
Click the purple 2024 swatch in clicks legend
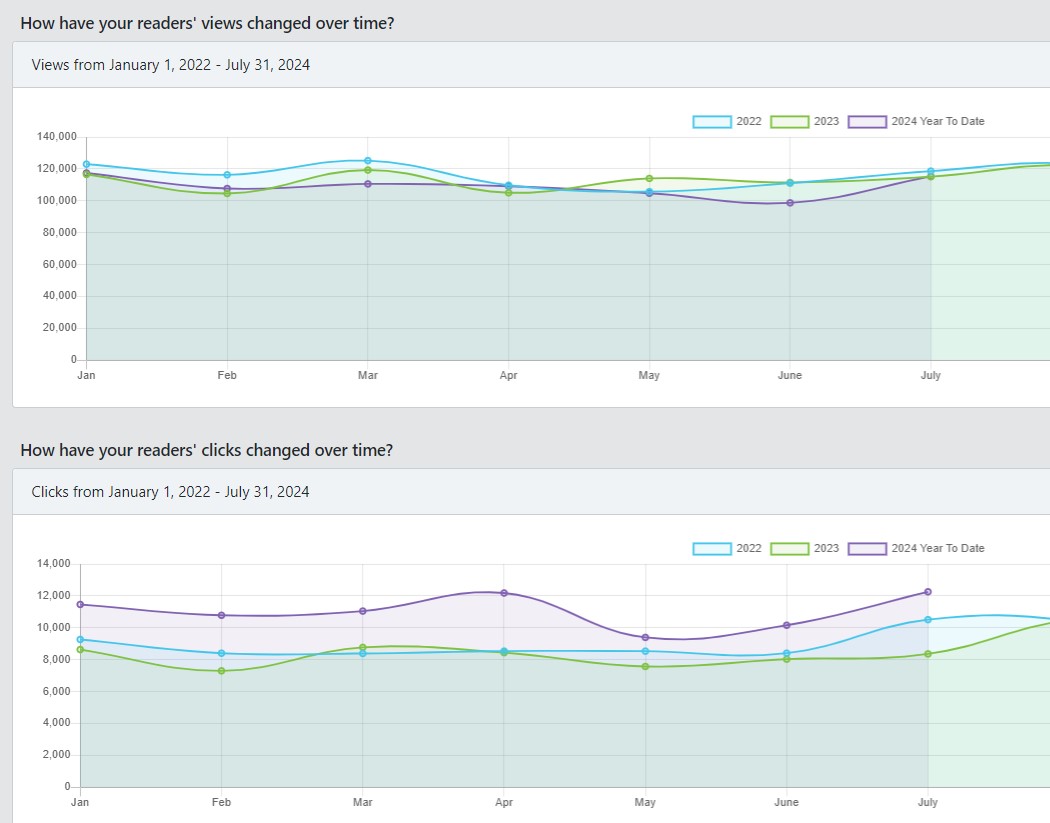pos(867,548)
